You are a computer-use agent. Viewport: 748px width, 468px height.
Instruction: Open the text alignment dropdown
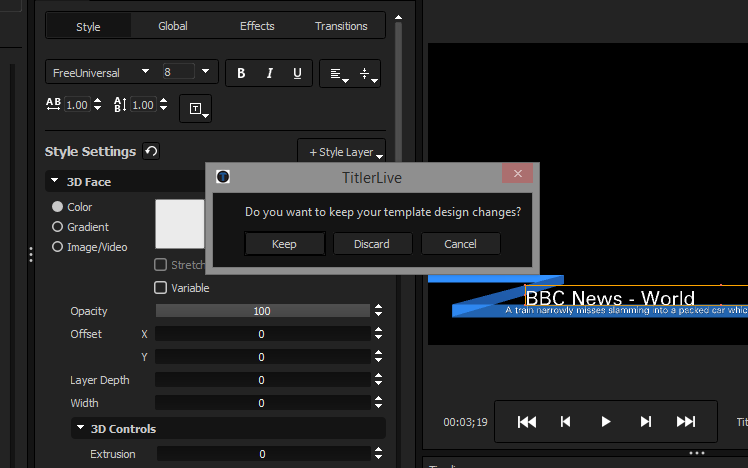[338, 74]
